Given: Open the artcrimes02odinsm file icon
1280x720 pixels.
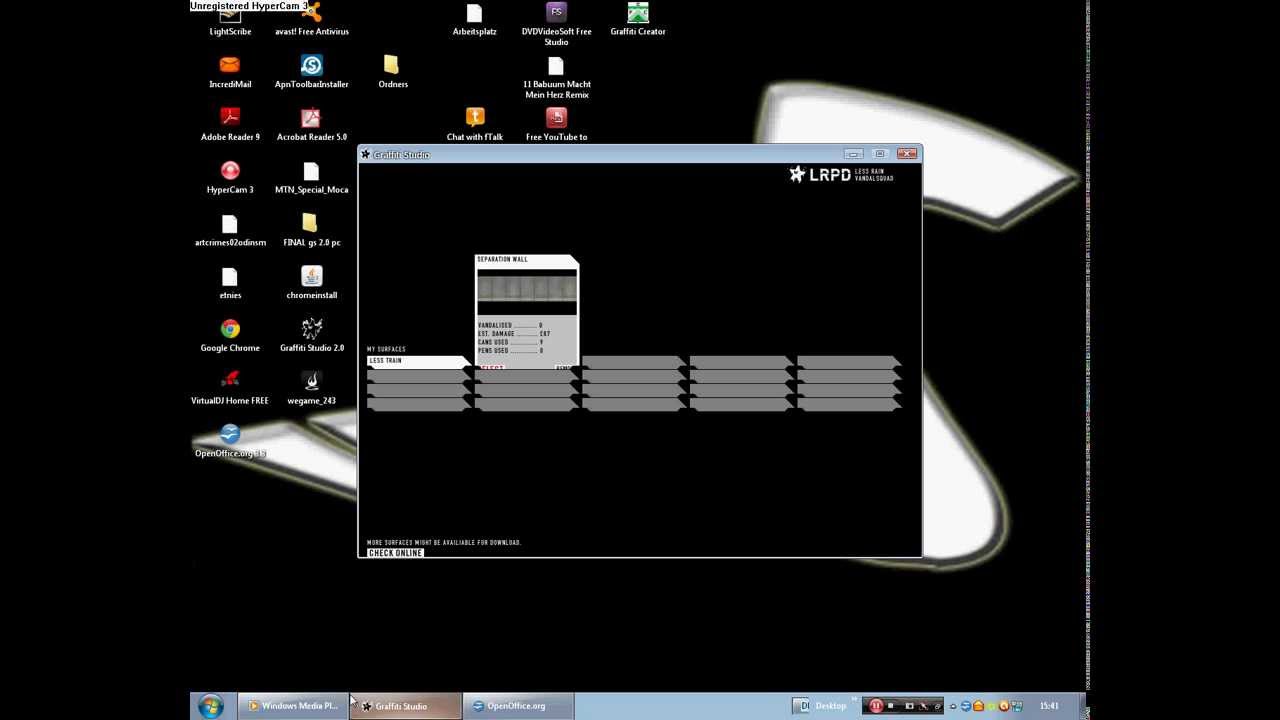Looking at the screenshot, I should tap(230, 232).
